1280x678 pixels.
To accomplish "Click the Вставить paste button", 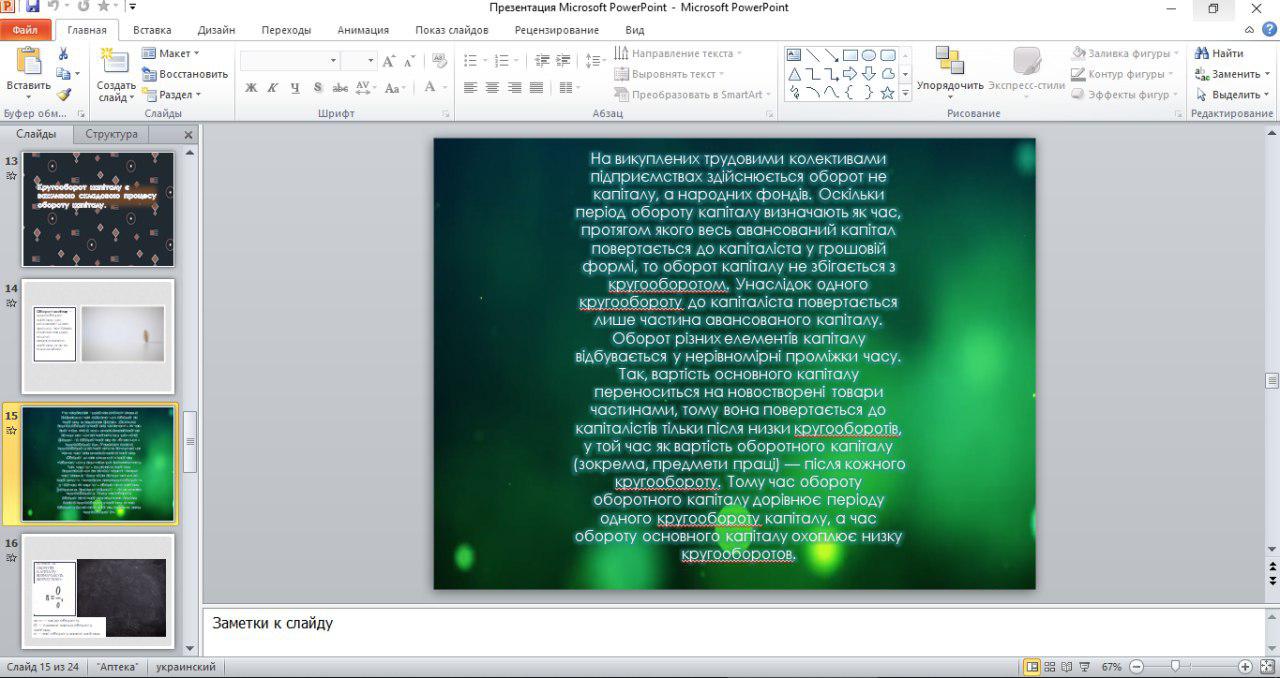I will click(28, 73).
